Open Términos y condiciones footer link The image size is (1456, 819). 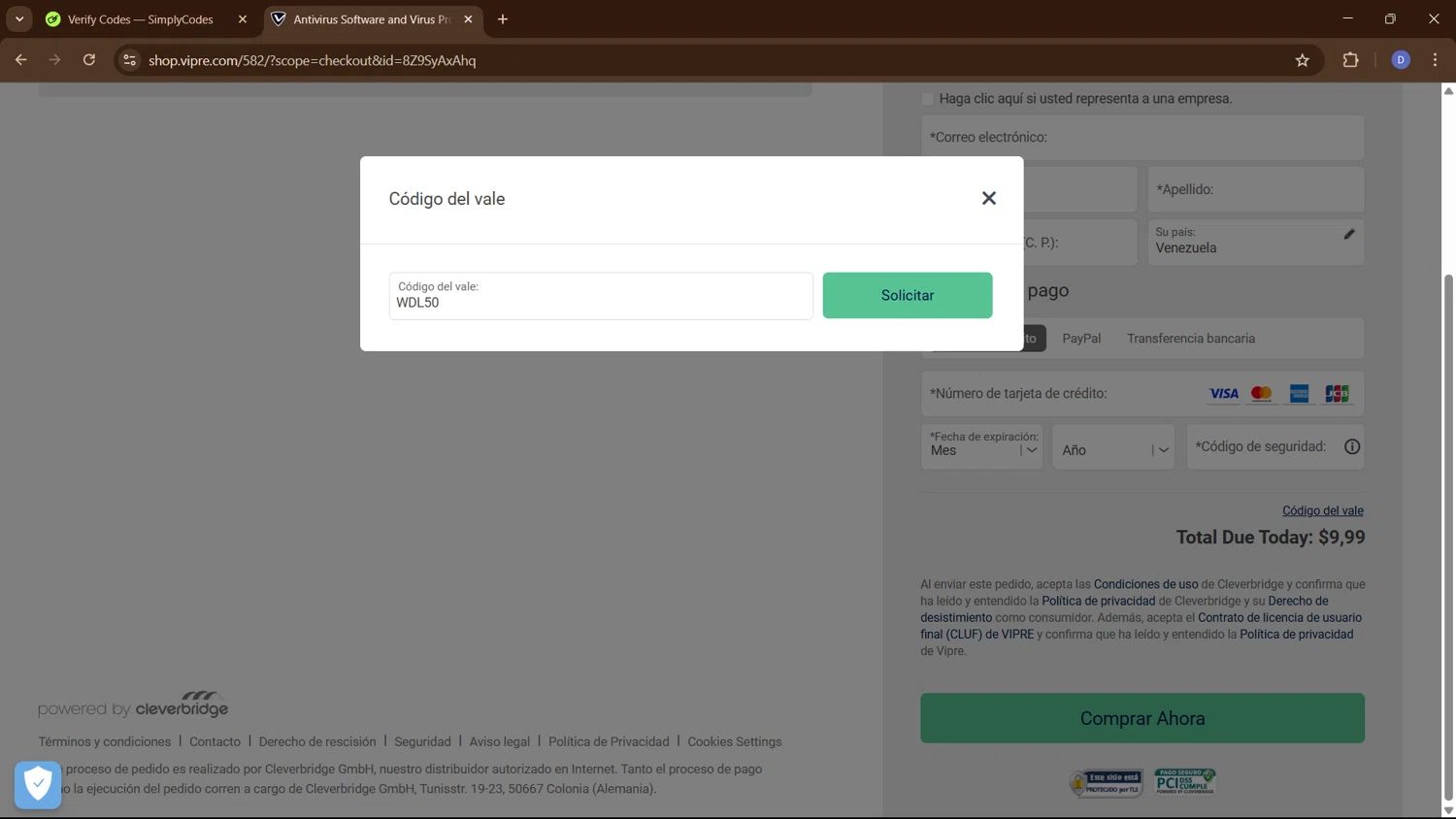pos(105,741)
